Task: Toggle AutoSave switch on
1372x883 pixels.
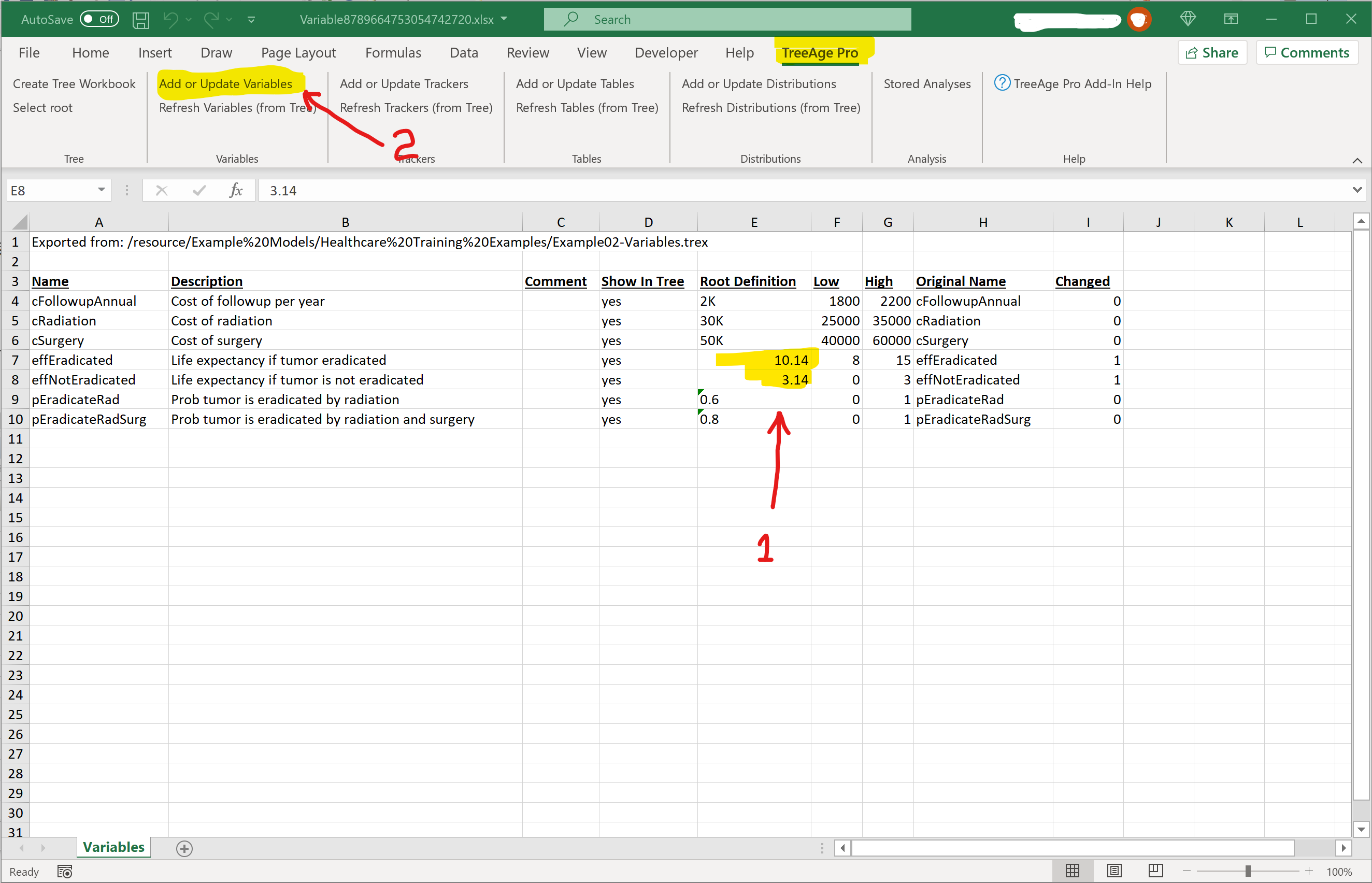Action: pyautogui.click(x=98, y=20)
